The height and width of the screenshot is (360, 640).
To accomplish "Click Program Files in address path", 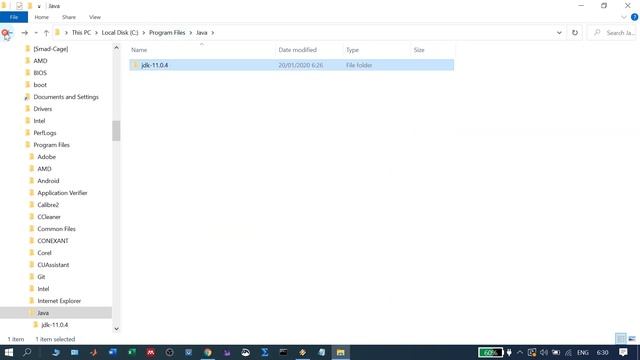I will [x=167, y=33].
